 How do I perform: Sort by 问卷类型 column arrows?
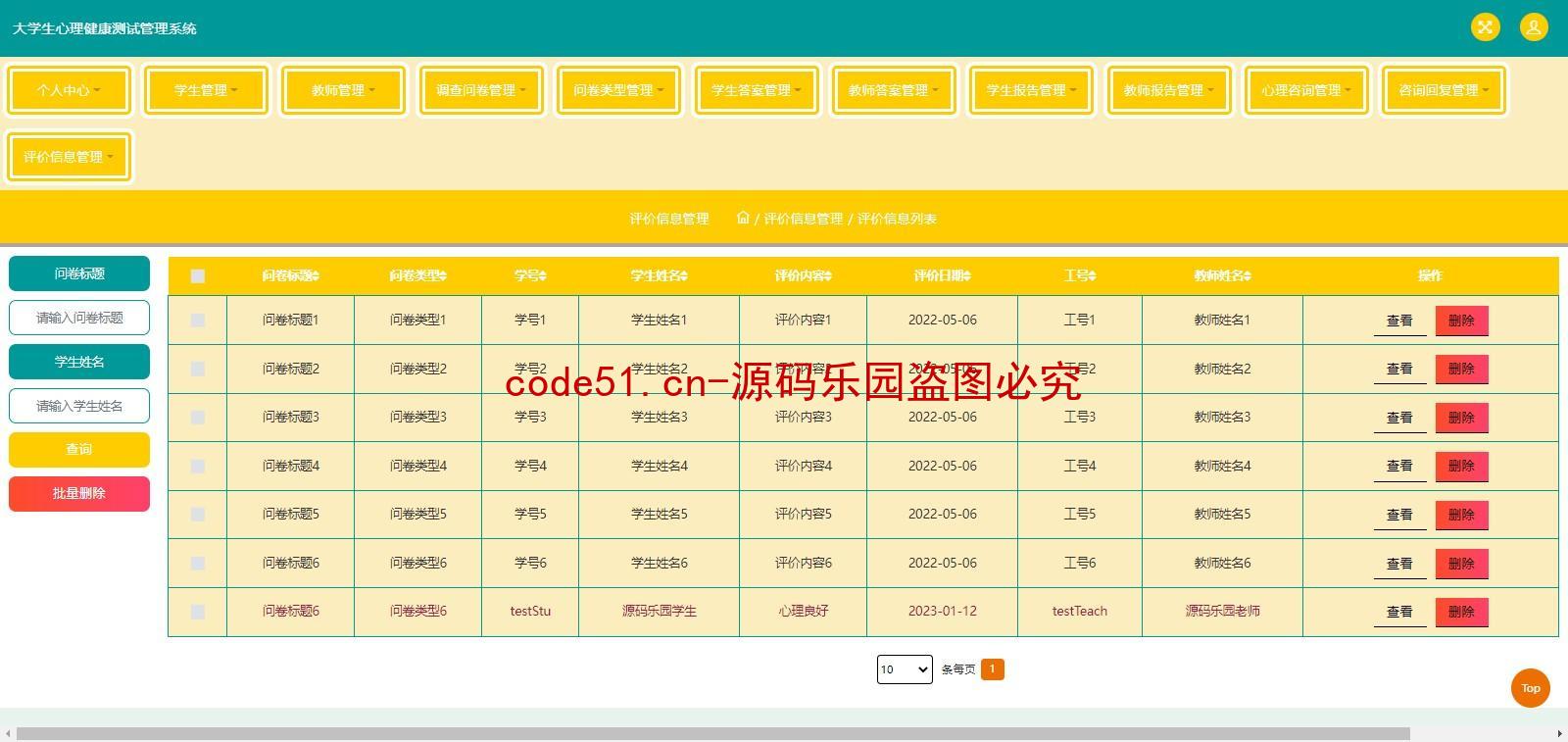pos(443,276)
